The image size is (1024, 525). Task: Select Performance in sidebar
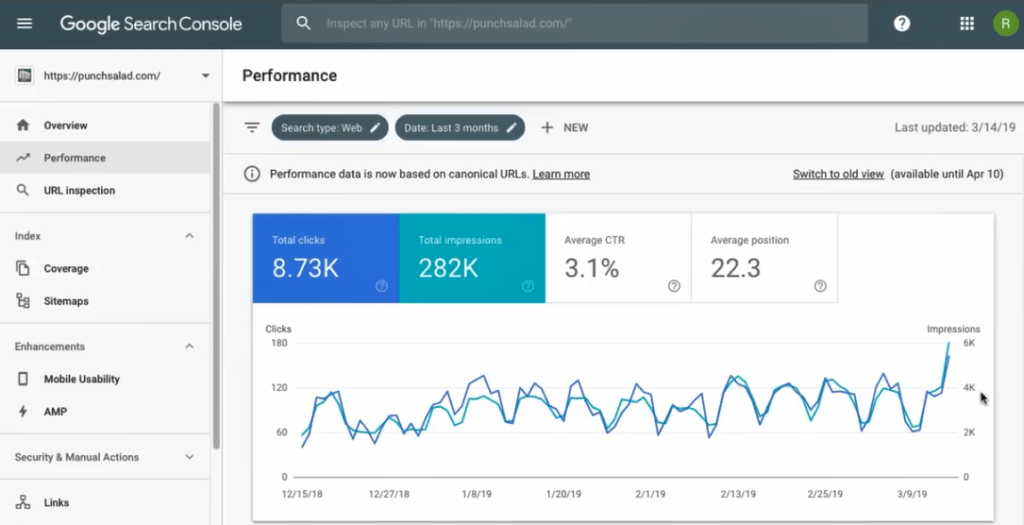(x=105, y=157)
